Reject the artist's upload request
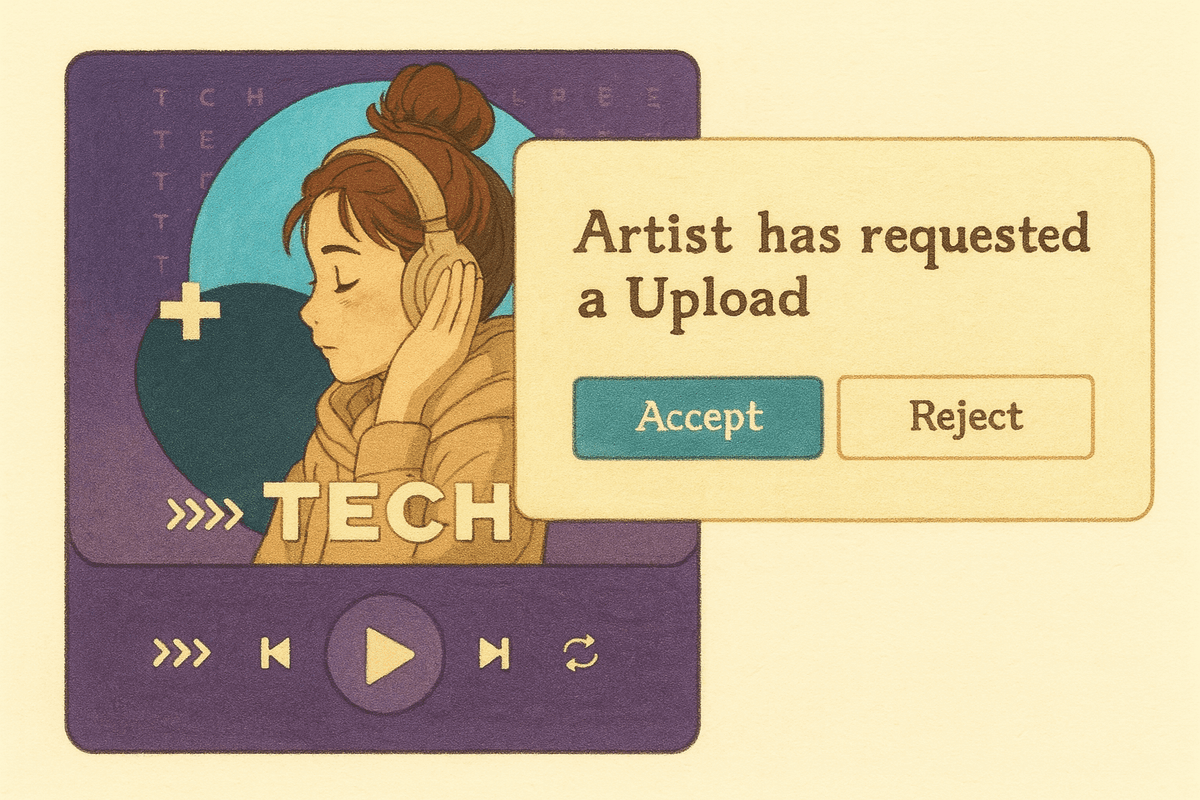The width and height of the screenshot is (1200, 800). pos(965,417)
